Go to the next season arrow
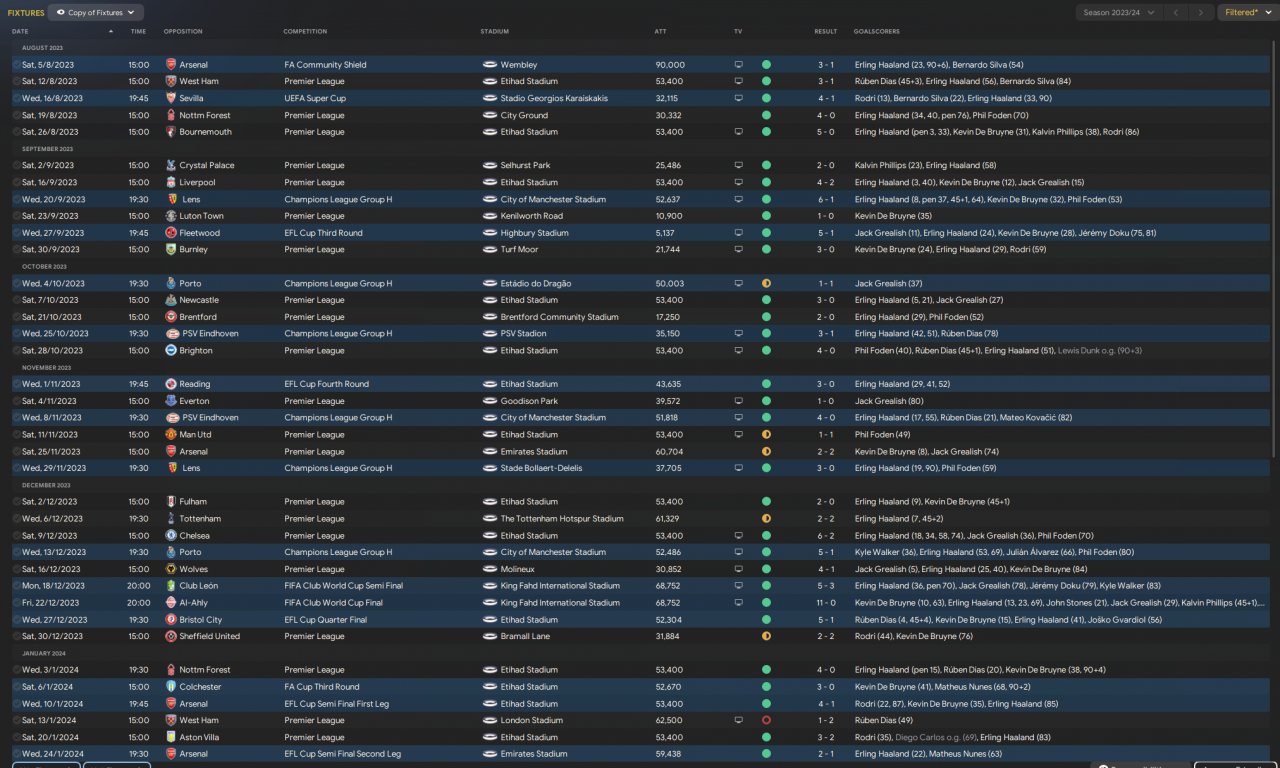Image resolution: width=1280 pixels, height=768 pixels. pyautogui.click(x=1201, y=12)
